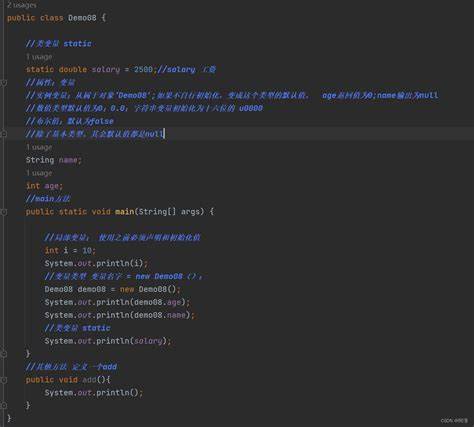474x427 pixels.
Task: Click the 'class' keyword in the declaration
Action: pos(52,18)
